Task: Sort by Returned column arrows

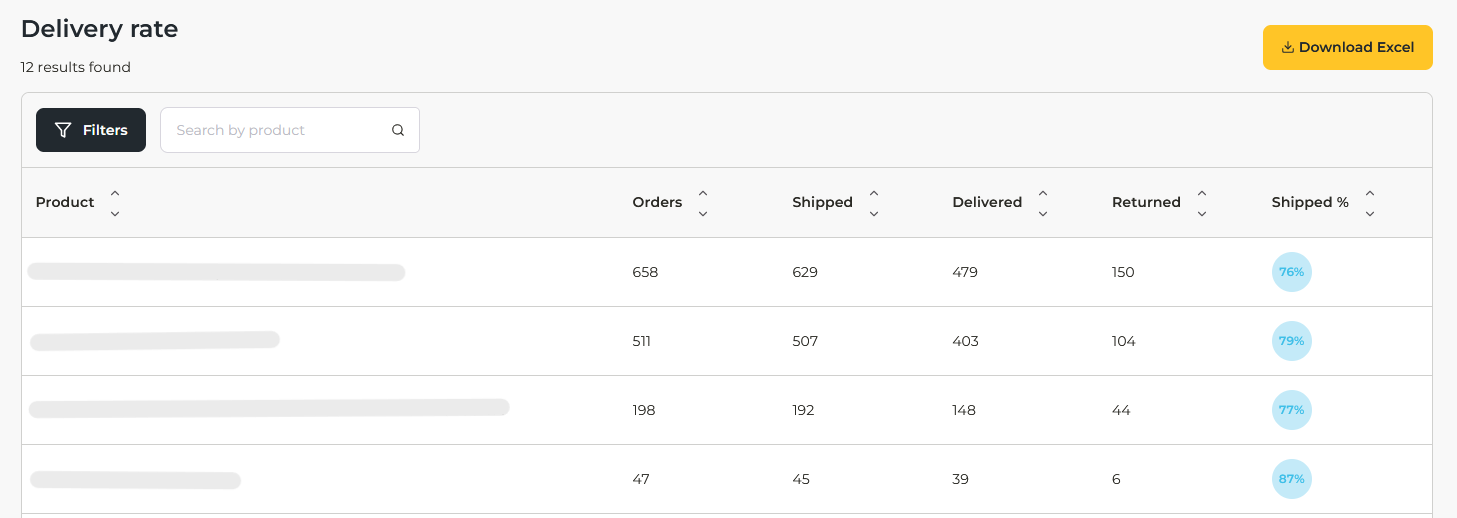Action: 1202,203
